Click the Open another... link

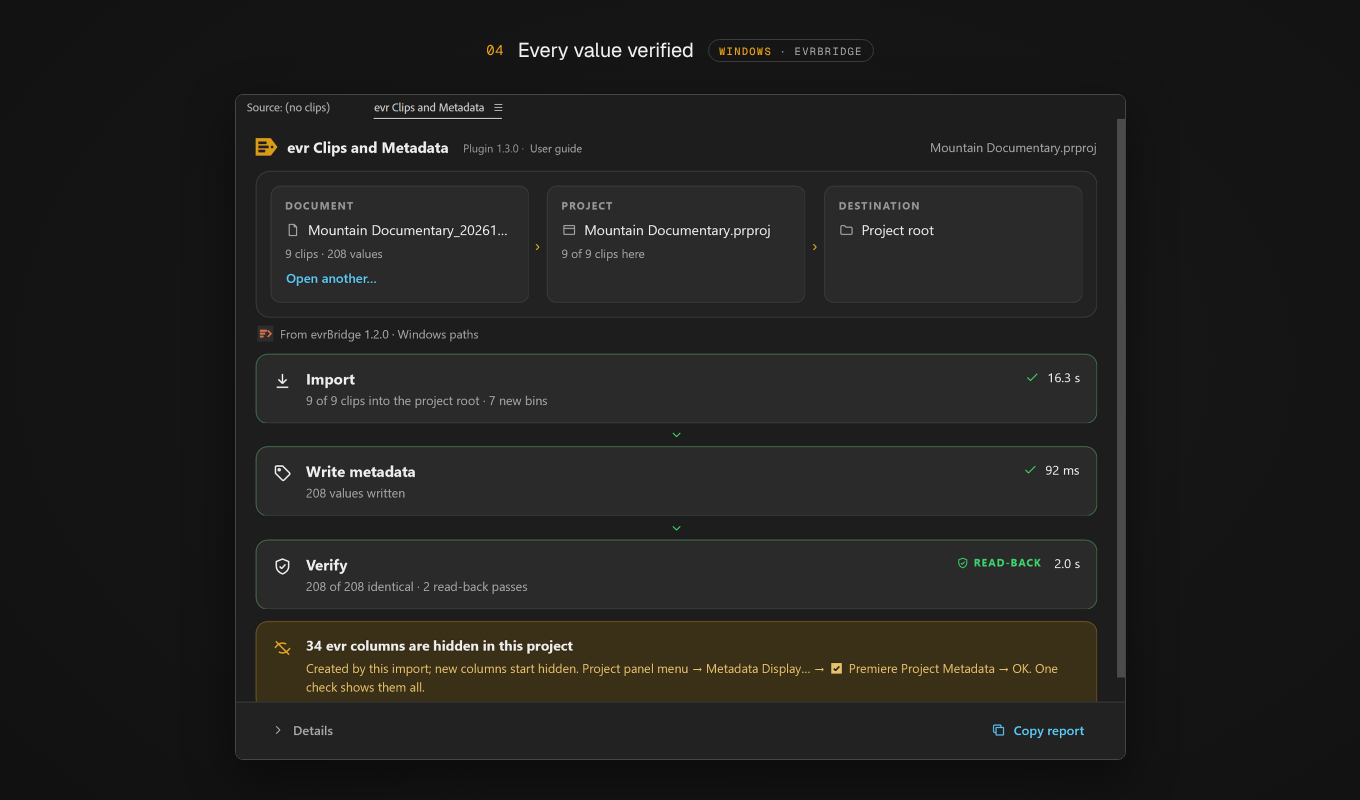point(331,279)
